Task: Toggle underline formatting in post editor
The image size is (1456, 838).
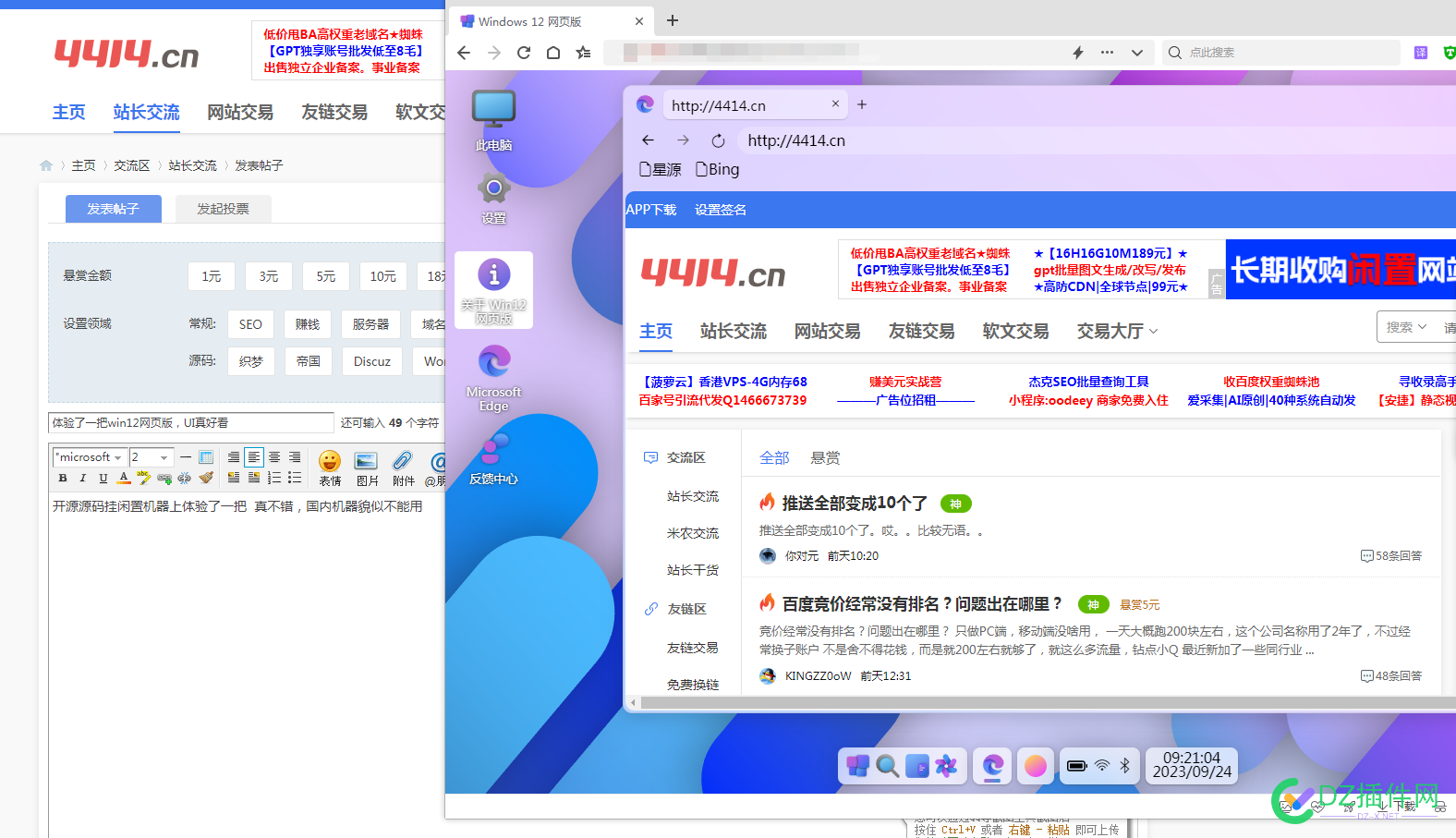Action: pos(103,478)
